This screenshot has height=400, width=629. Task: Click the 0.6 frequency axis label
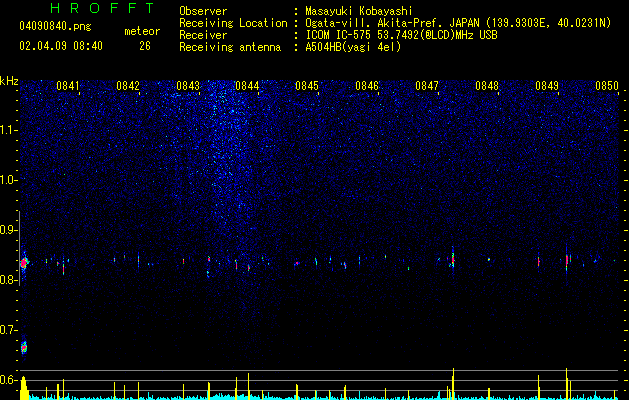coord(9,380)
